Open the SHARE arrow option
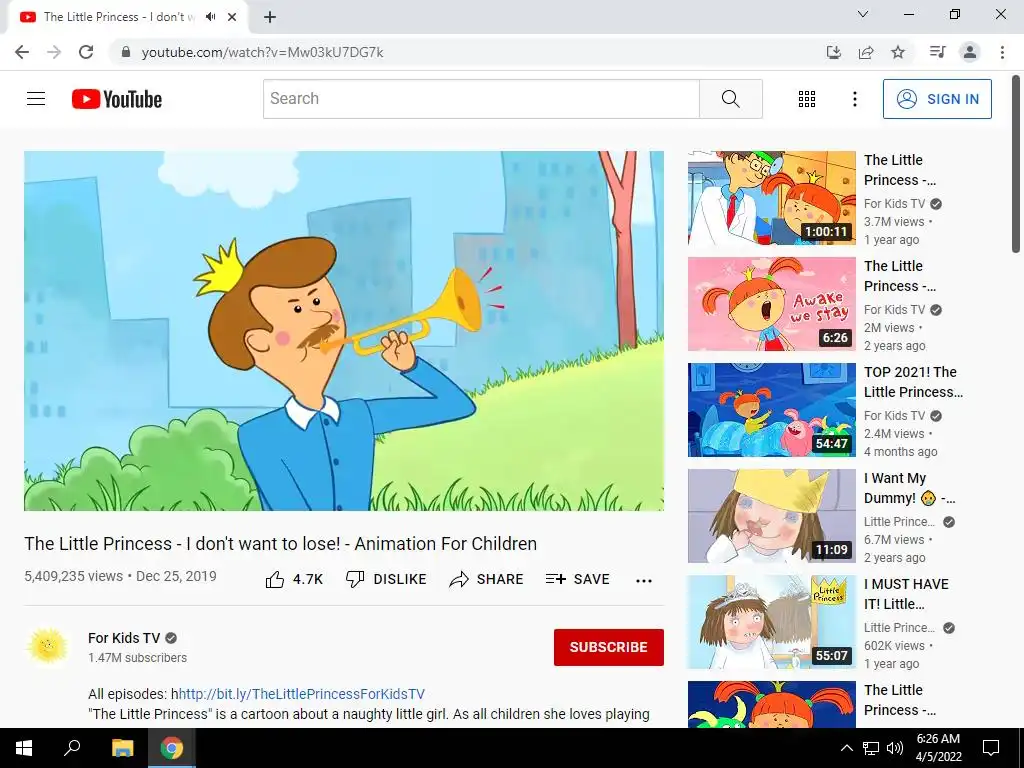This screenshot has width=1024, height=768. tap(487, 579)
